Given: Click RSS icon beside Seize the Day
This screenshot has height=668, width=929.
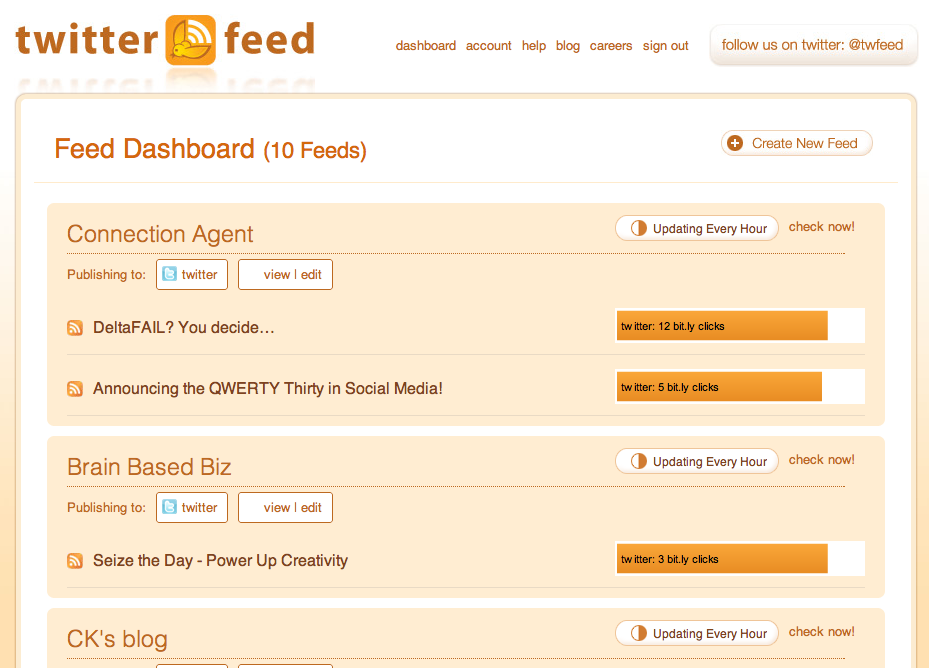Looking at the screenshot, I should [x=75, y=560].
